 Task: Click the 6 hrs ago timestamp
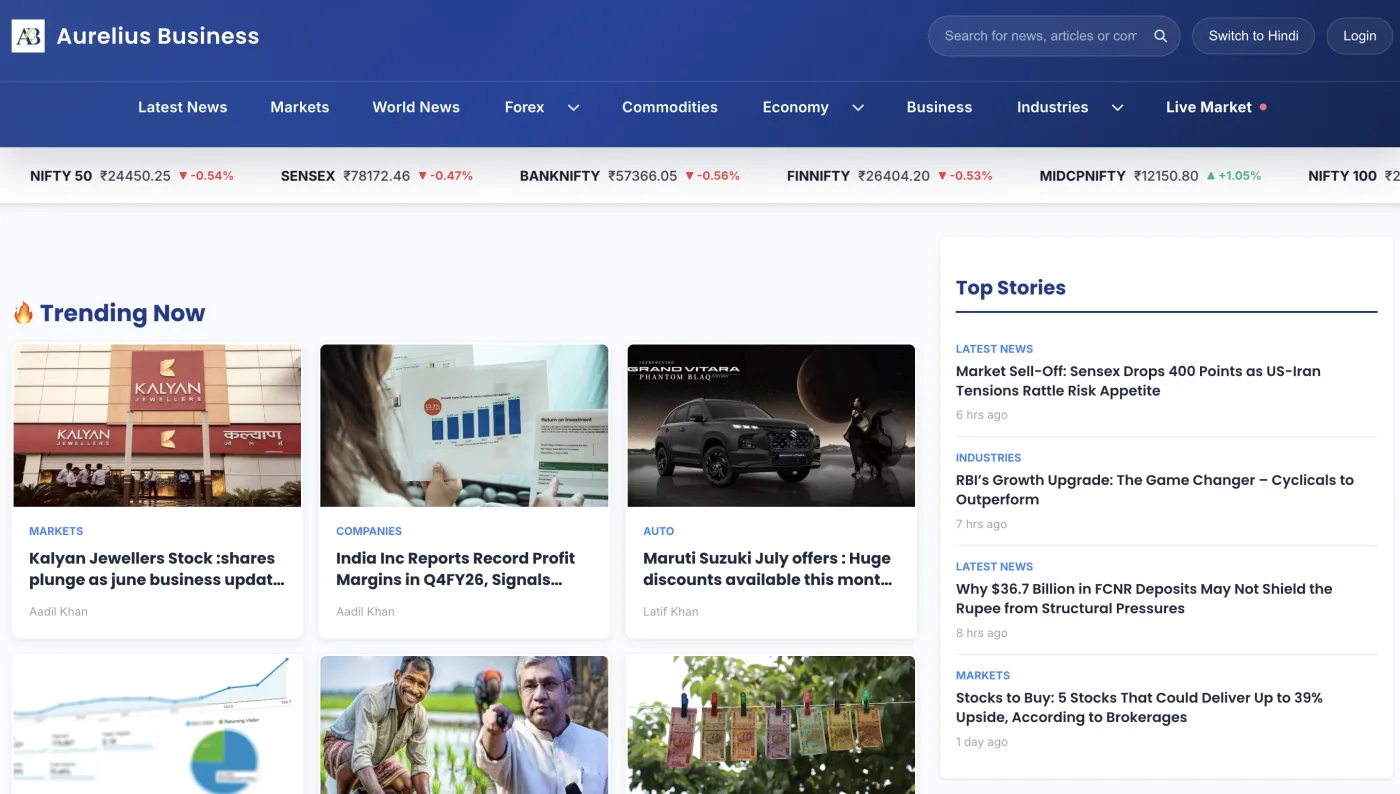[x=982, y=415]
